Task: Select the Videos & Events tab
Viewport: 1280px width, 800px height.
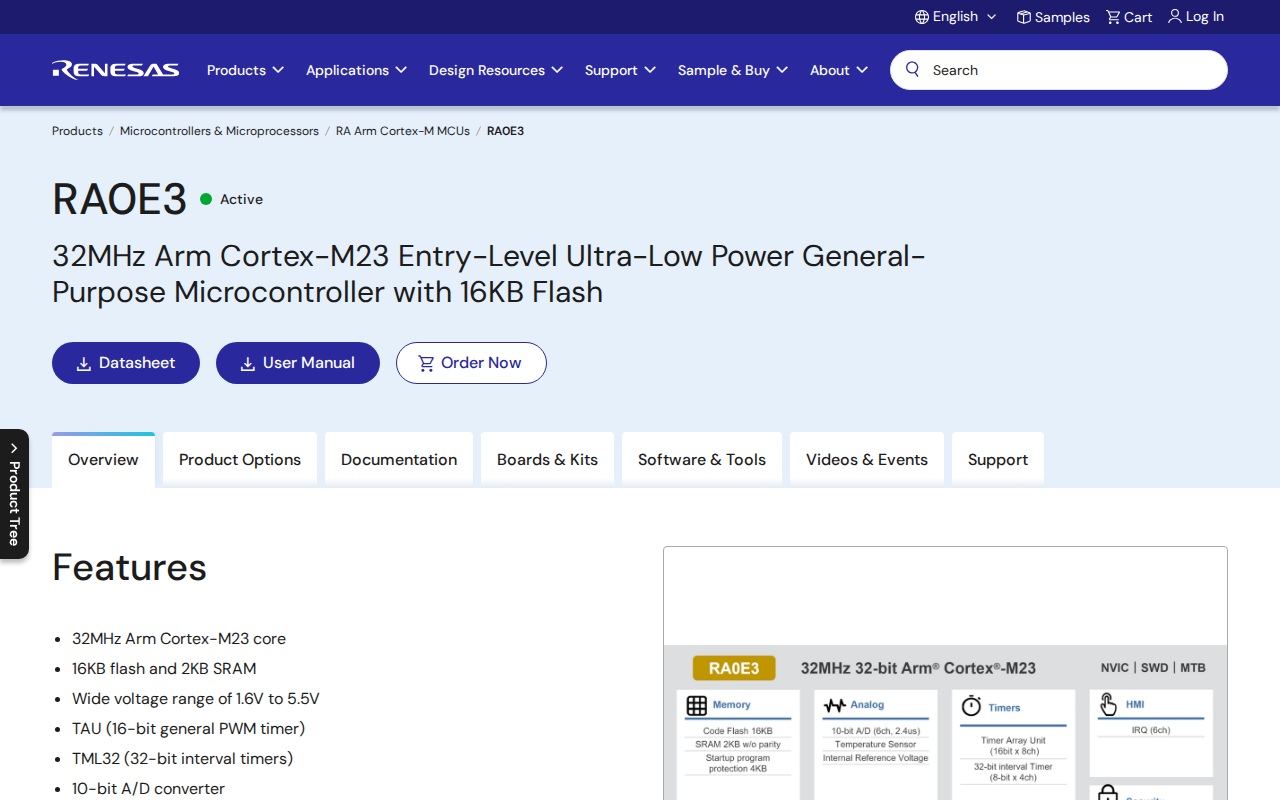Action: pyautogui.click(x=867, y=459)
